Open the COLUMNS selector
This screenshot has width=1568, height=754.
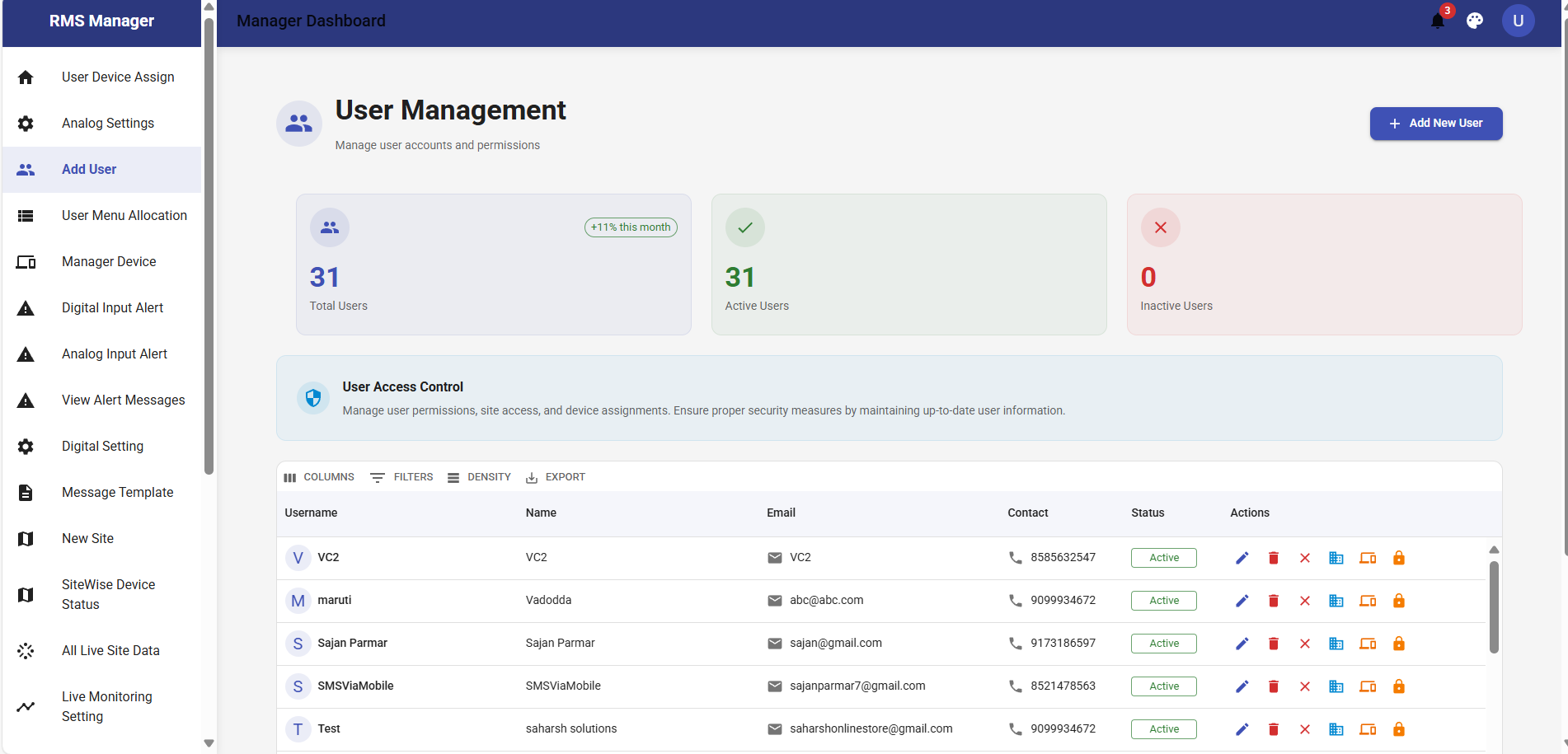click(318, 477)
